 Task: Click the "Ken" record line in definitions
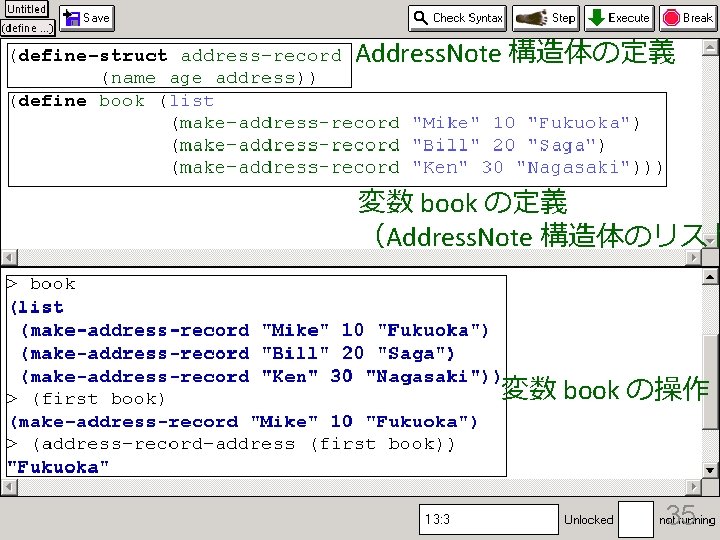pos(417,167)
